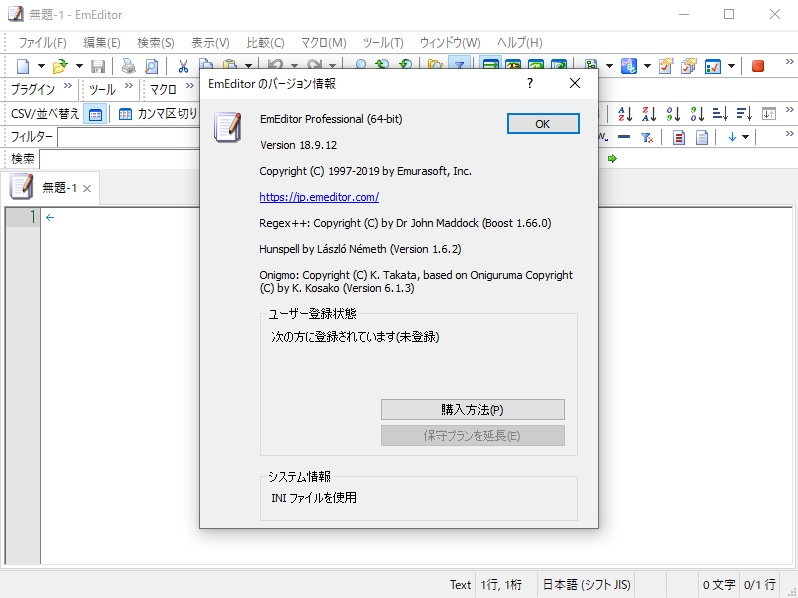Open the checkmark chart toolbar icon
The width and height of the screenshot is (798, 598).
point(712,66)
